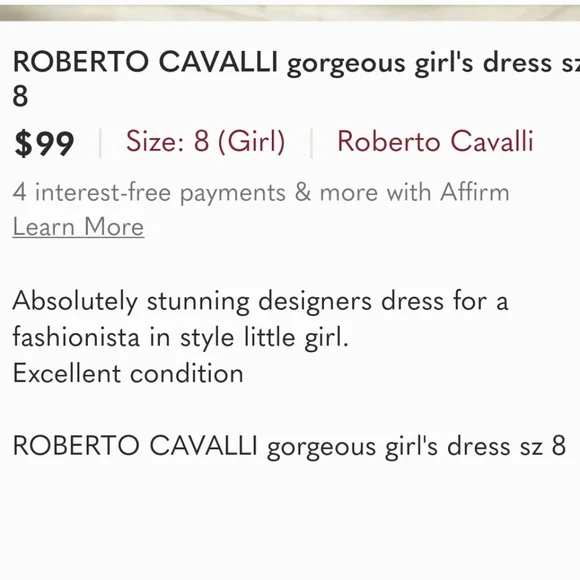Open the Roberto Cavalli brand link
This screenshot has width=580, height=580.
click(435, 141)
